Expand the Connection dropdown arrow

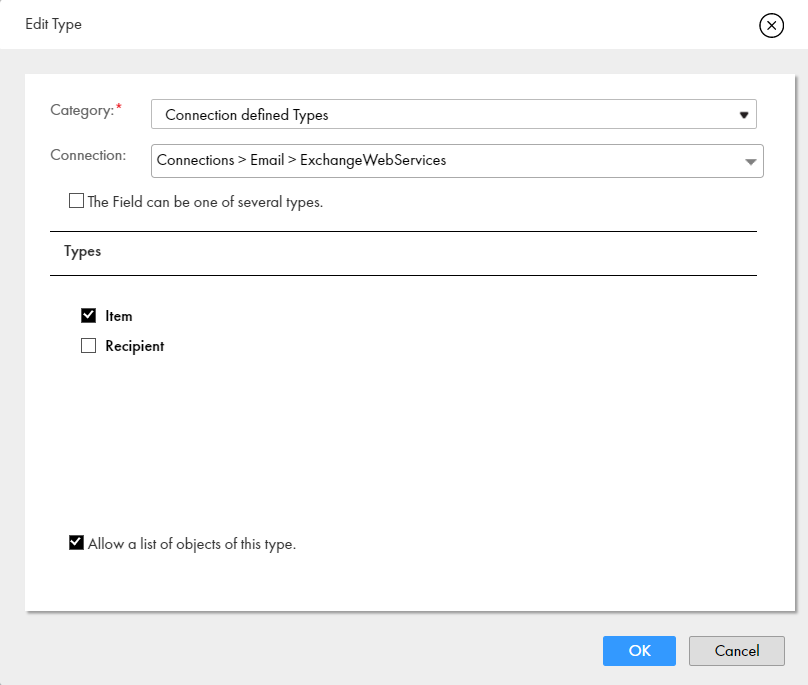(x=750, y=162)
